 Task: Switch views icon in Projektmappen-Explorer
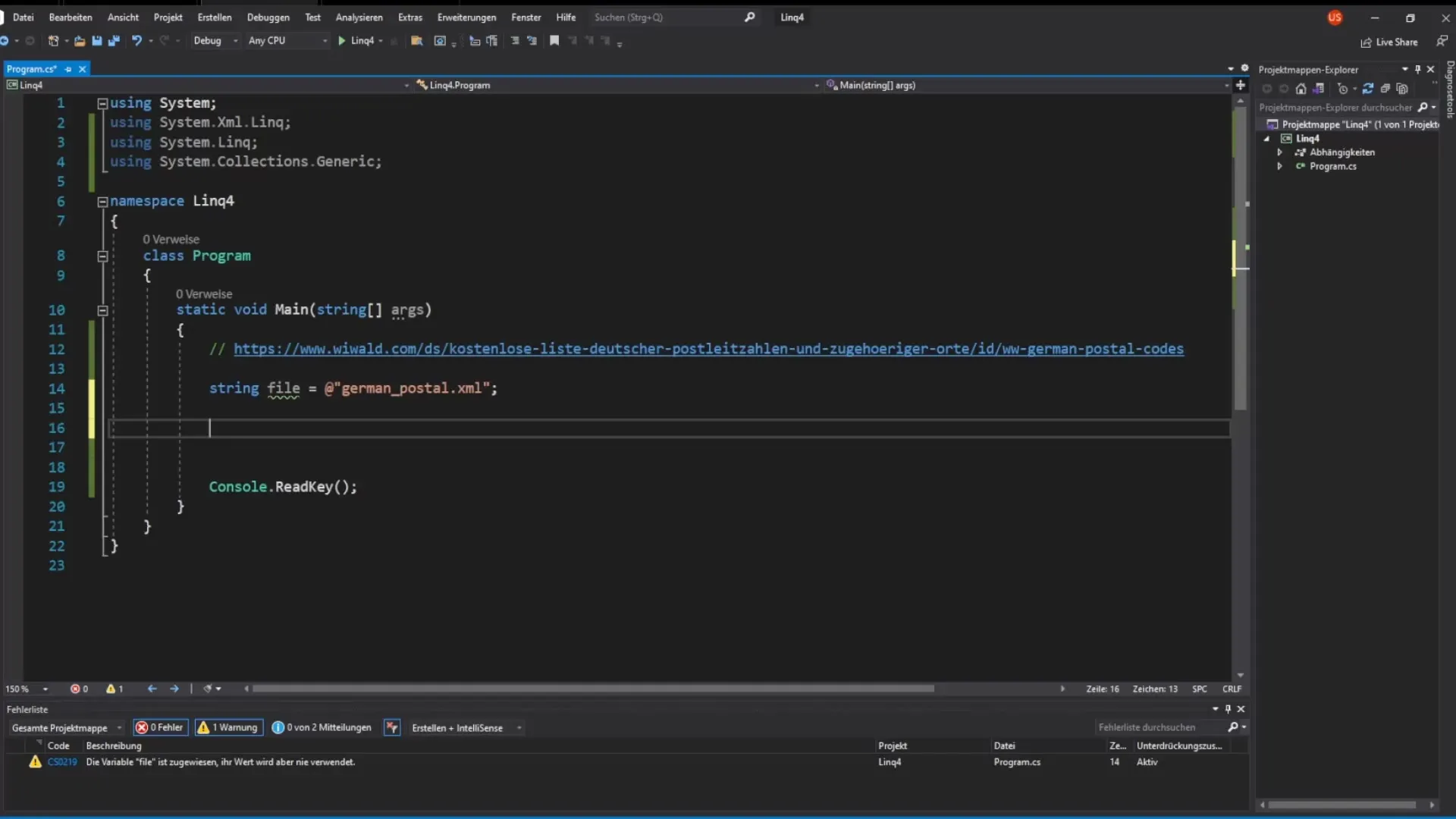(x=1319, y=89)
